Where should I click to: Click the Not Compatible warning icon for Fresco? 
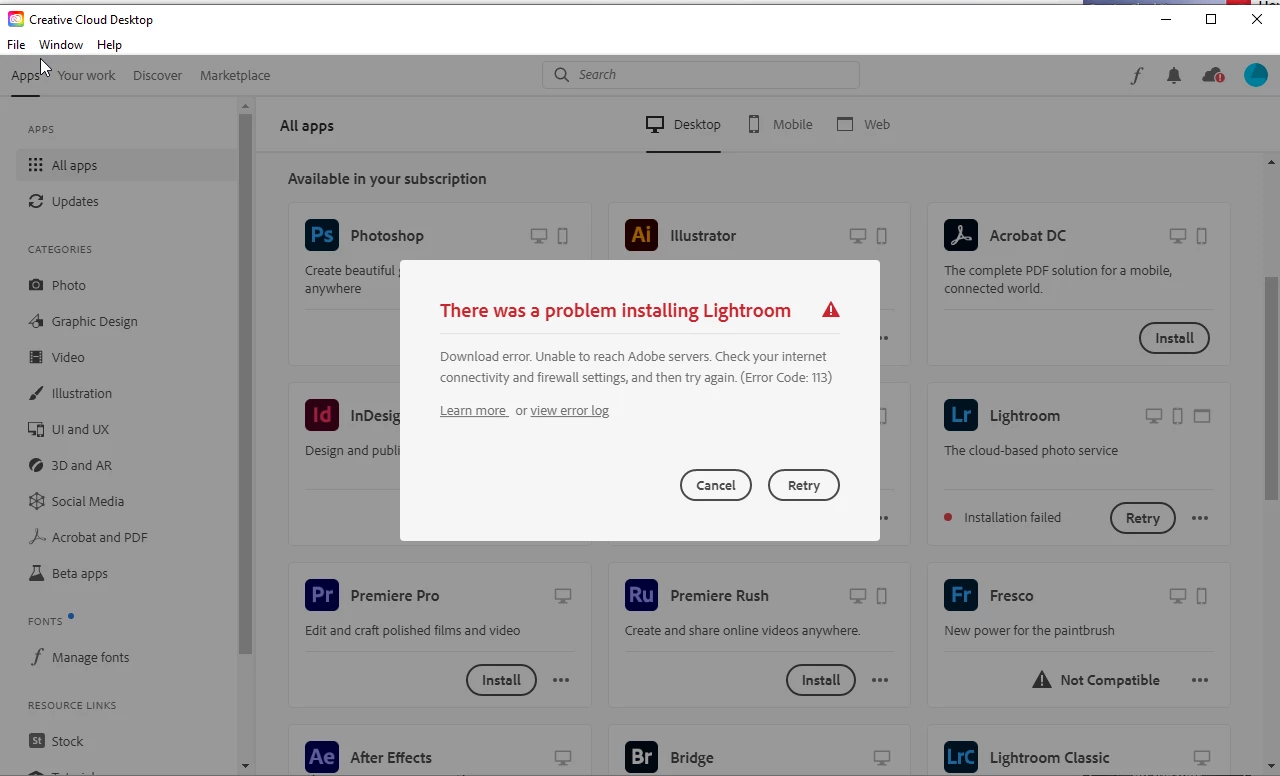(x=1042, y=680)
